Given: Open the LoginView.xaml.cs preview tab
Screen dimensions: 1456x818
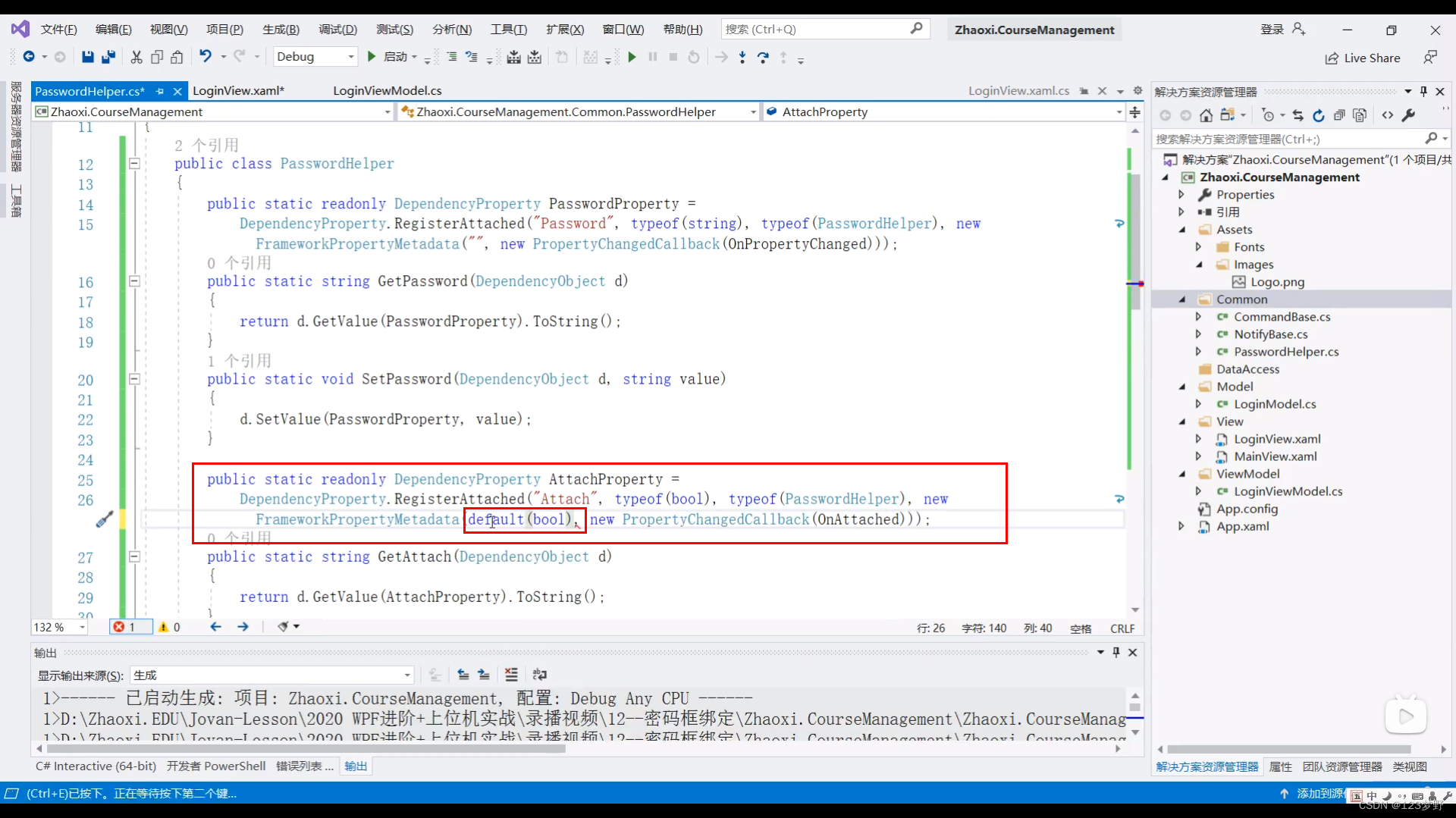Looking at the screenshot, I should 1018,91.
